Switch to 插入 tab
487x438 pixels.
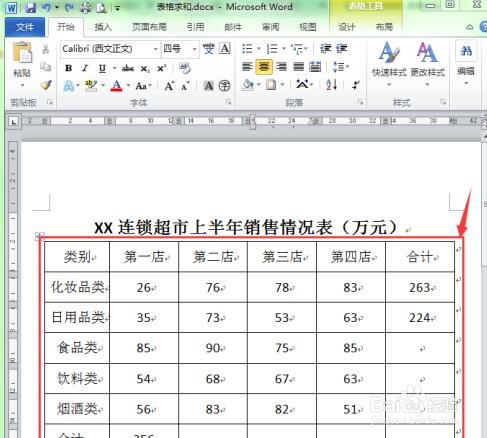point(103,27)
